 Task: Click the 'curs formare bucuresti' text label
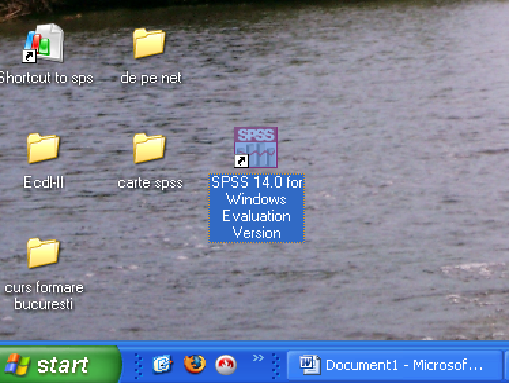click(x=44, y=296)
